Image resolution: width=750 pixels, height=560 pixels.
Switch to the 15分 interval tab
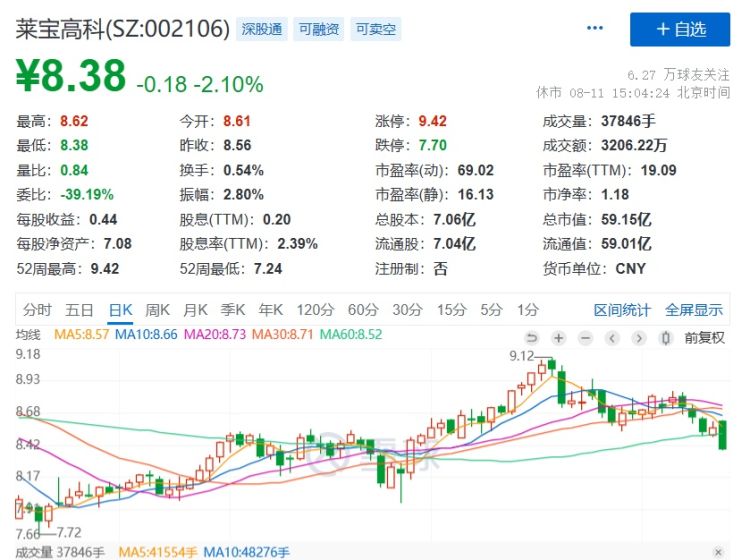[x=451, y=310]
